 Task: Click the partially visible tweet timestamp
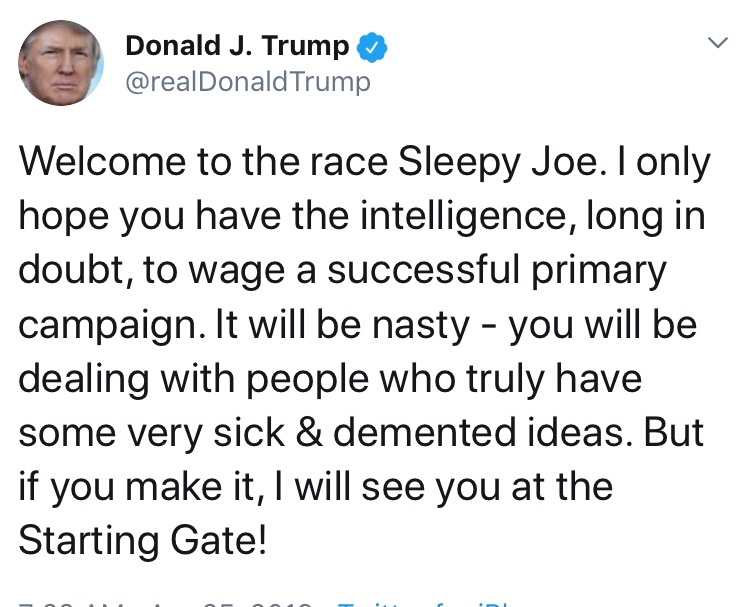160,602
